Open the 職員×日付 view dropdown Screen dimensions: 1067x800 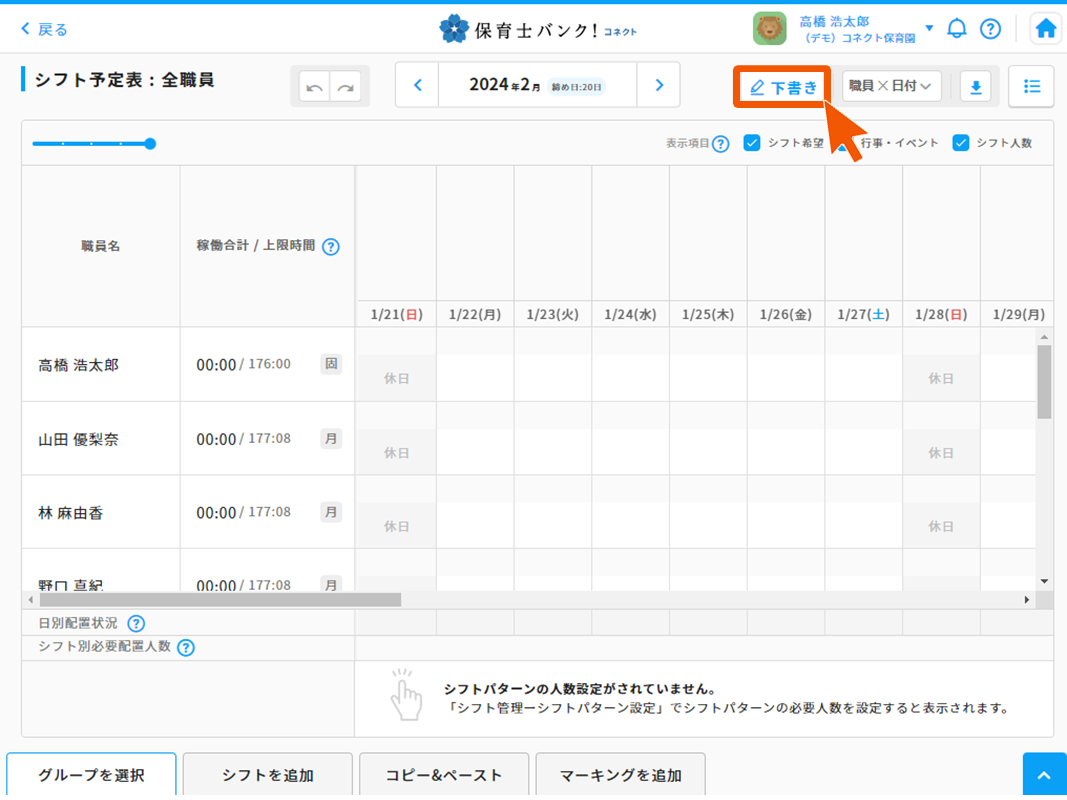[x=891, y=87]
